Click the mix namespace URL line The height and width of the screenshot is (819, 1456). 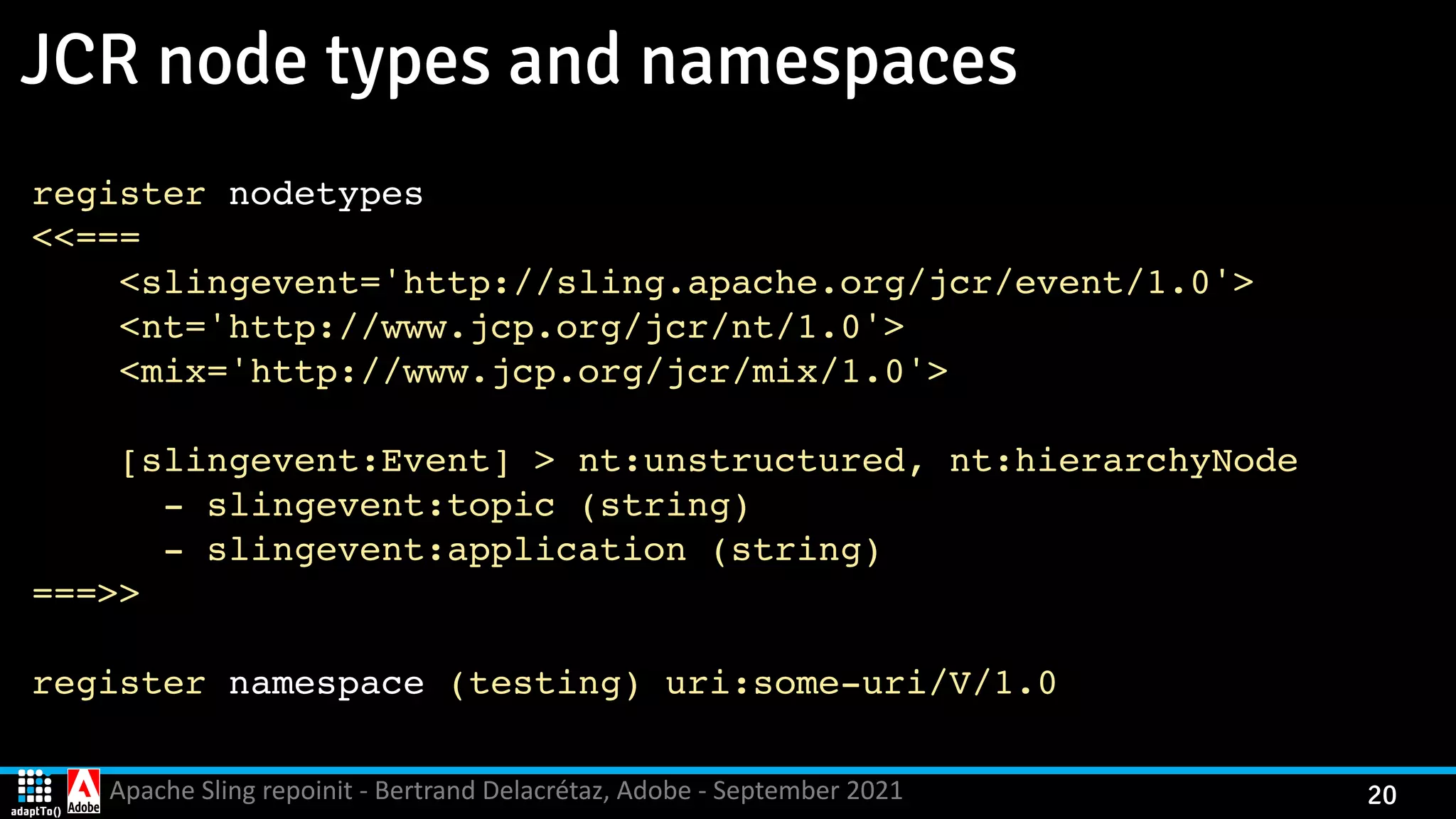pyautogui.click(x=533, y=373)
